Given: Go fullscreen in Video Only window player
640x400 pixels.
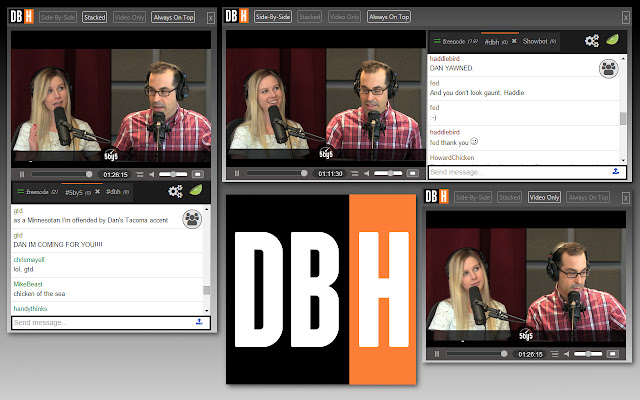Looking at the screenshot, I should 613,354.
